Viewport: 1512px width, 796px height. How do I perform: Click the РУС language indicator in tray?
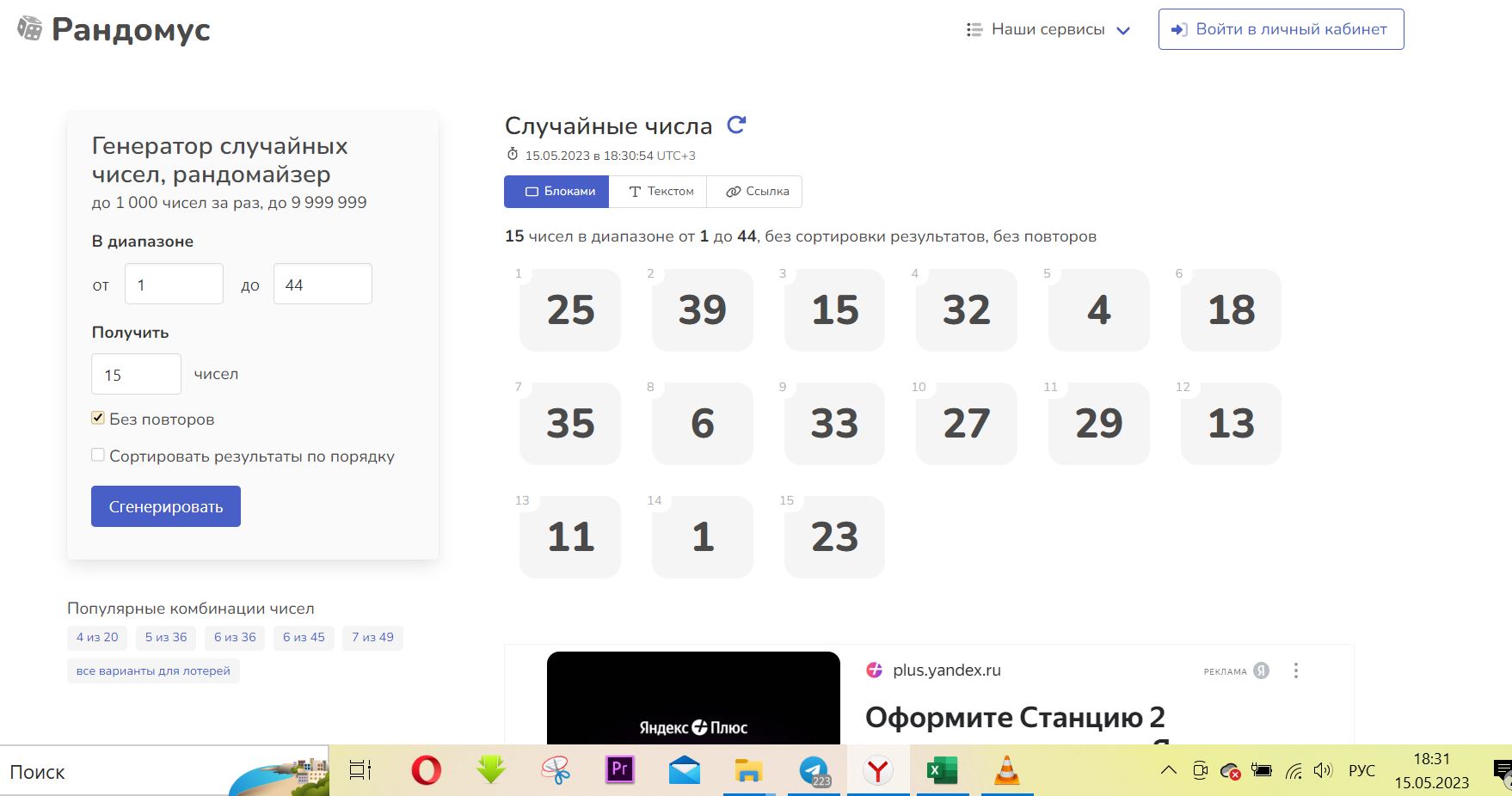1361,771
